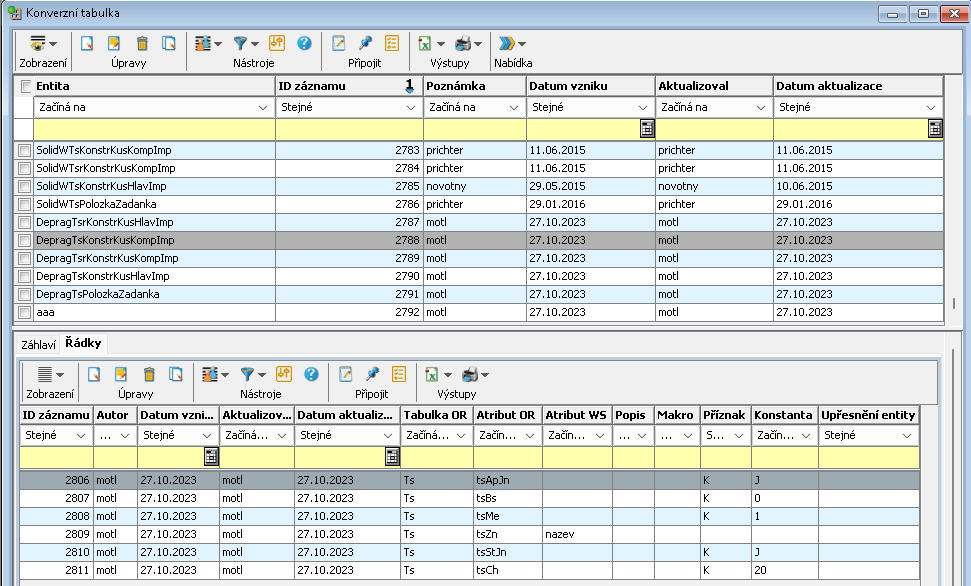The height and width of the screenshot is (586, 971).
Task: Toggle the select-all checkbox in Entita header
Action: point(25,87)
